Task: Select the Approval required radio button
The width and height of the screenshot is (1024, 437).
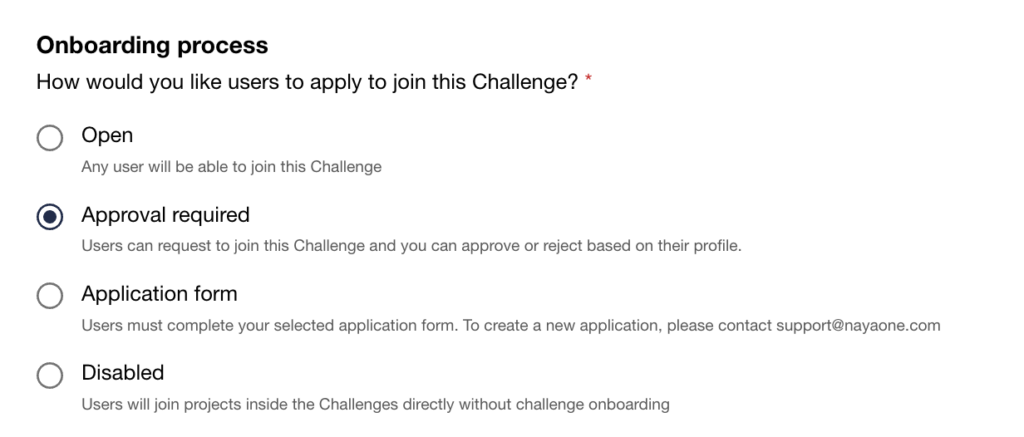Action: [50, 217]
